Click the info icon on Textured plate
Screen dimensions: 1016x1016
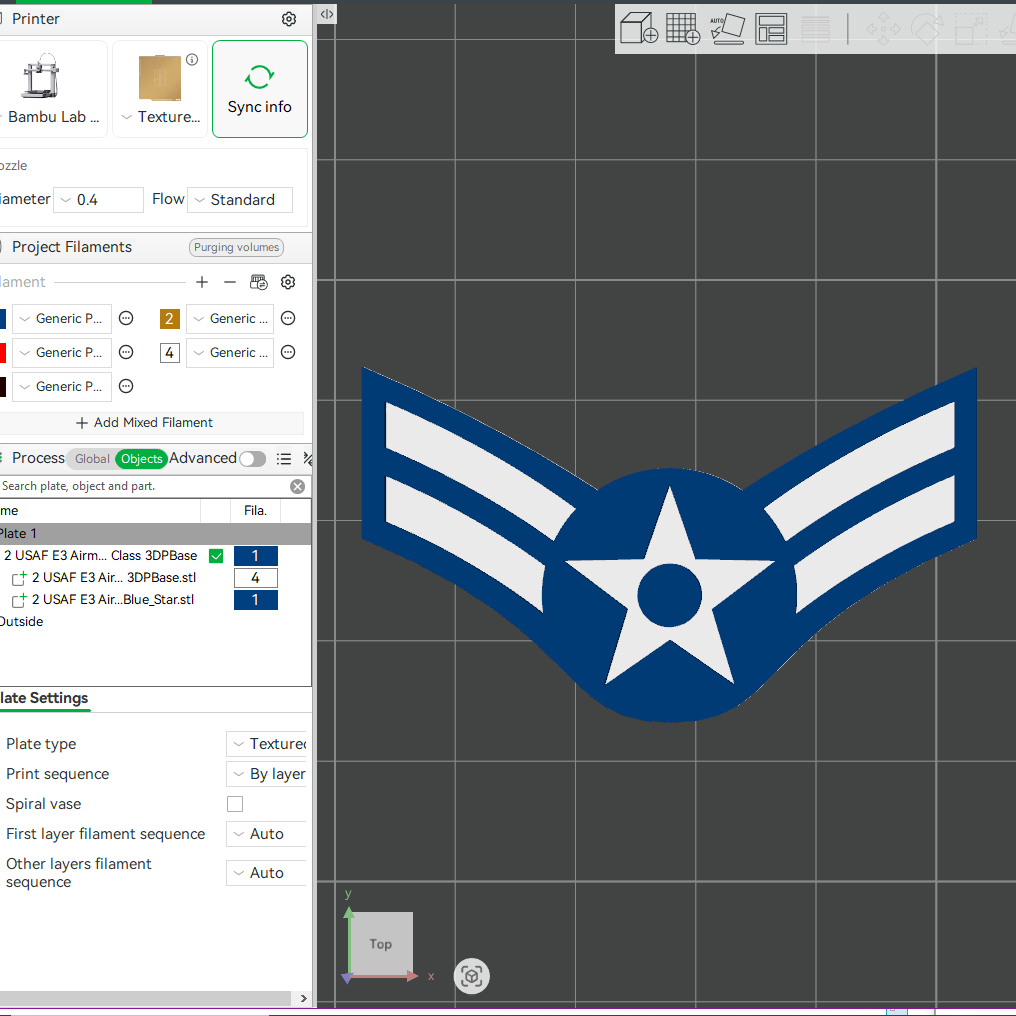click(x=192, y=60)
